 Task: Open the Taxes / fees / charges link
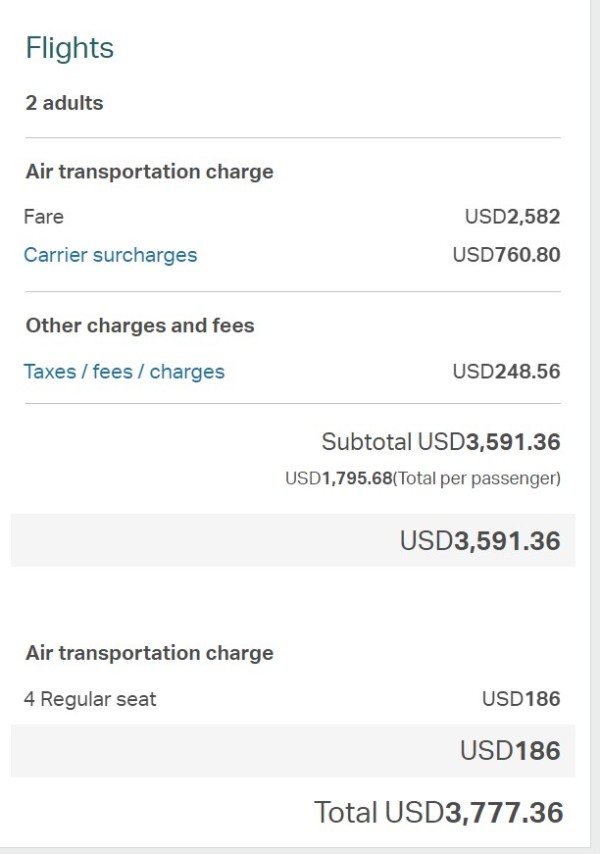(124, 371)
